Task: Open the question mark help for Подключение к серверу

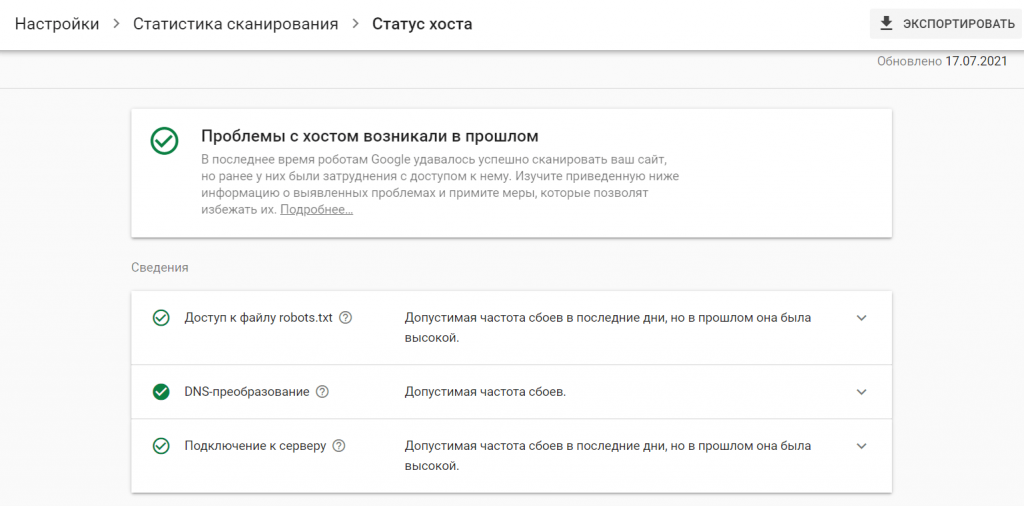Action: [339, 446]
